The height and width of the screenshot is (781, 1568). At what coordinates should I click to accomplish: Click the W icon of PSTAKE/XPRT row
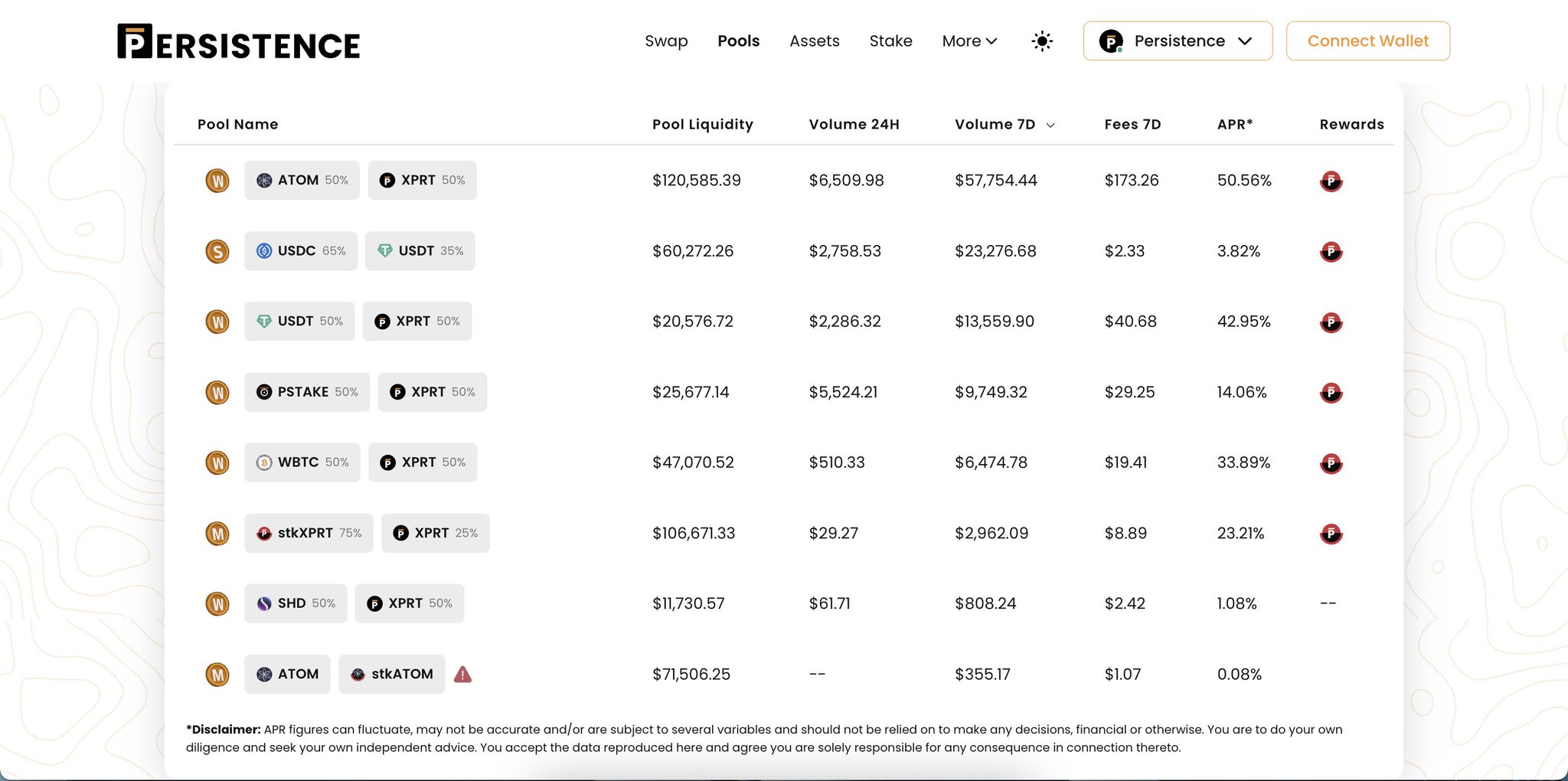(217, 392)
